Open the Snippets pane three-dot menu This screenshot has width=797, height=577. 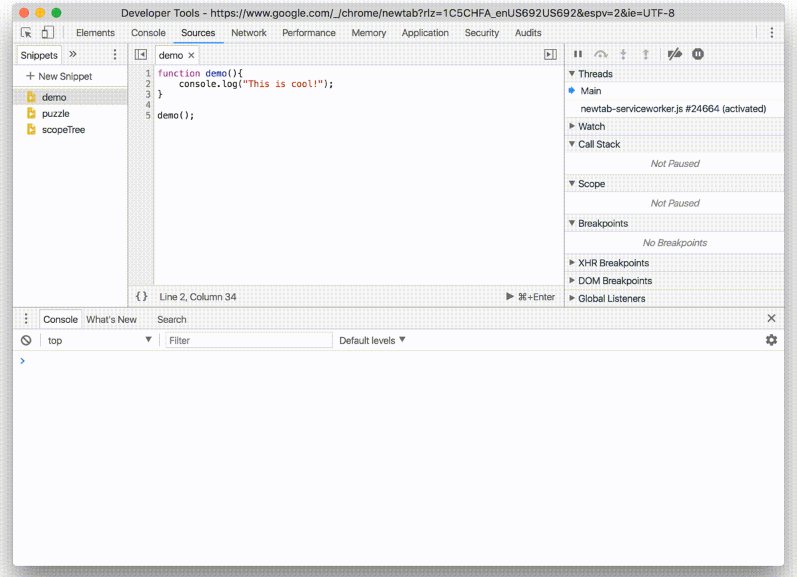click(115, 54)
